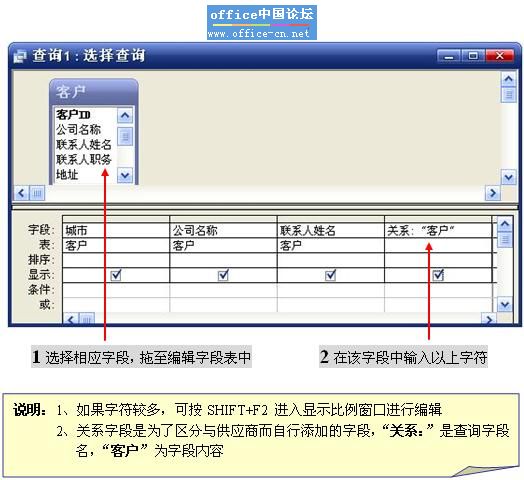The height and width of the screenshot is (480, 524).
Task: Close the 查询1 选择查询 window
Action: (x=500, y=55)
